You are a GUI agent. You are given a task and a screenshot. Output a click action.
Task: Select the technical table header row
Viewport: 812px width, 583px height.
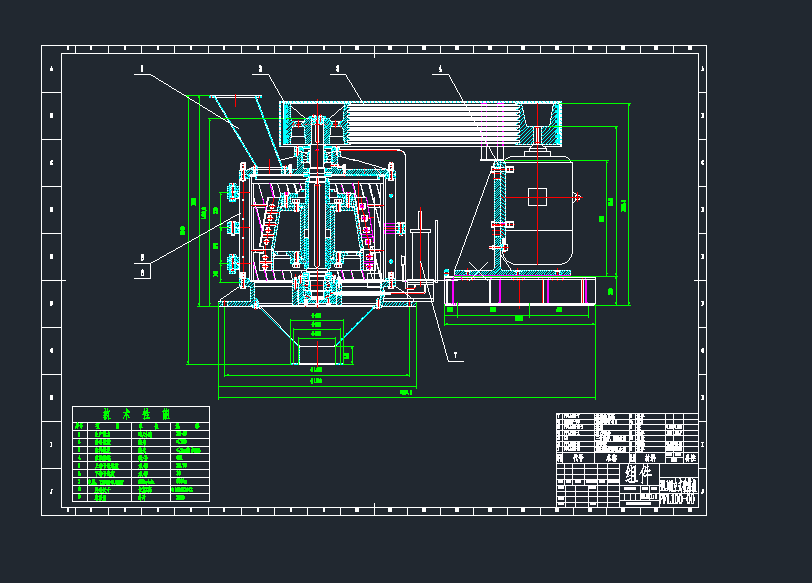click(x=141, y=425)
